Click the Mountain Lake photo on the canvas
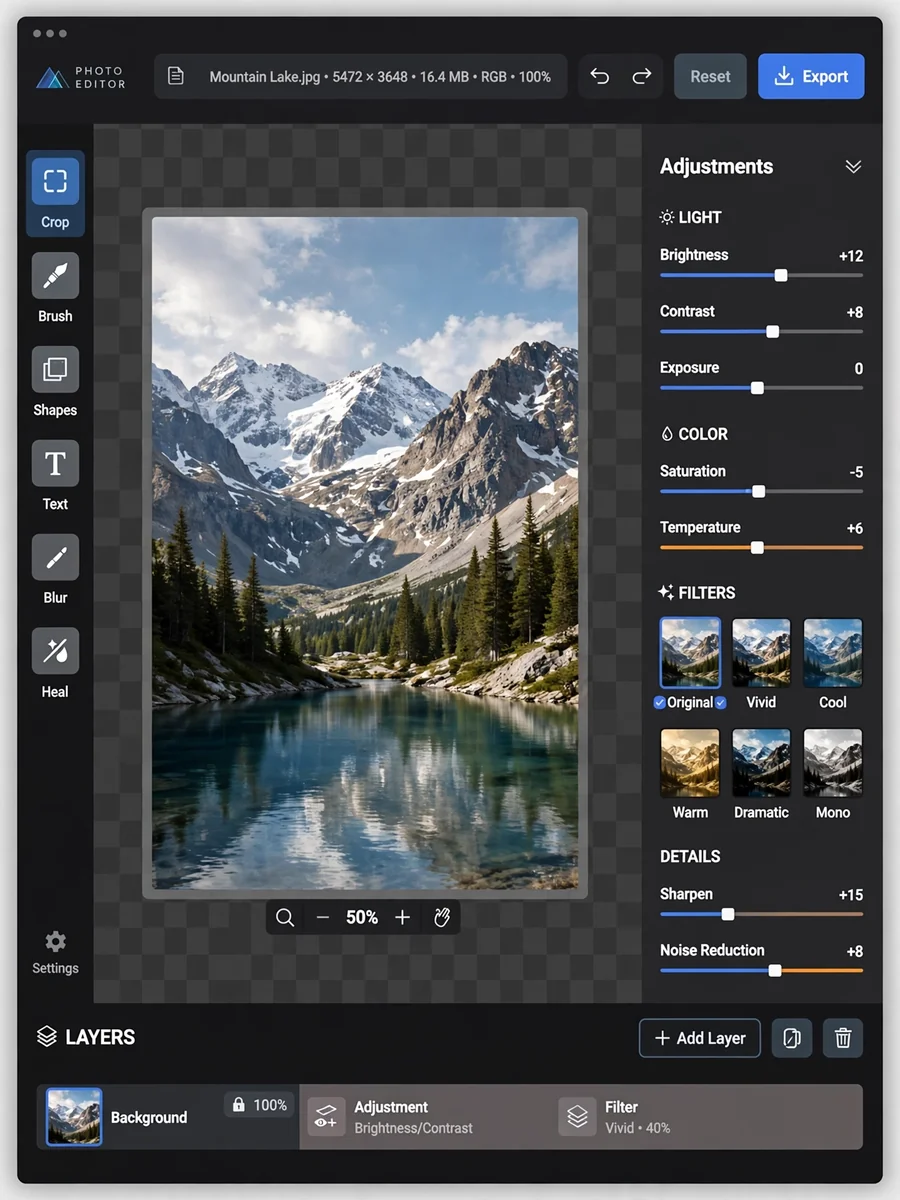Screen dimensions: 900x1200 coord(365,553)
